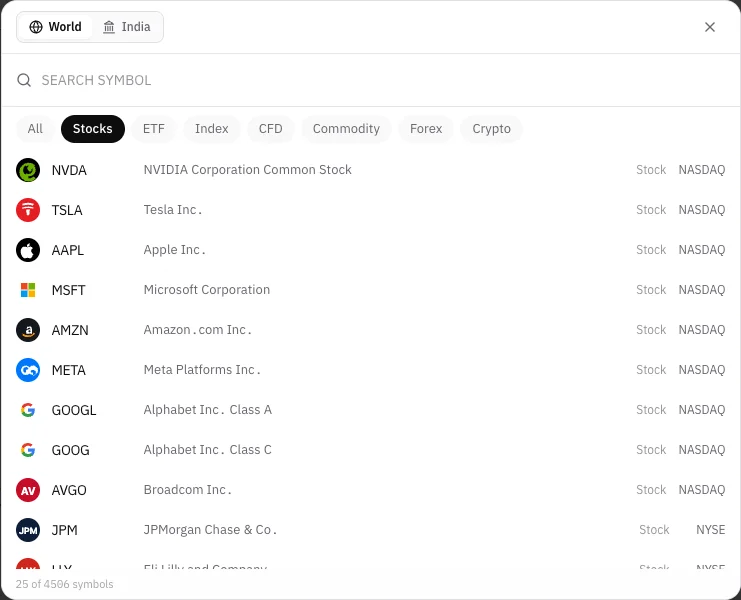Viewport: 741px width, 600px height.
Task: Switch market to World
Action: pos(55,27)
